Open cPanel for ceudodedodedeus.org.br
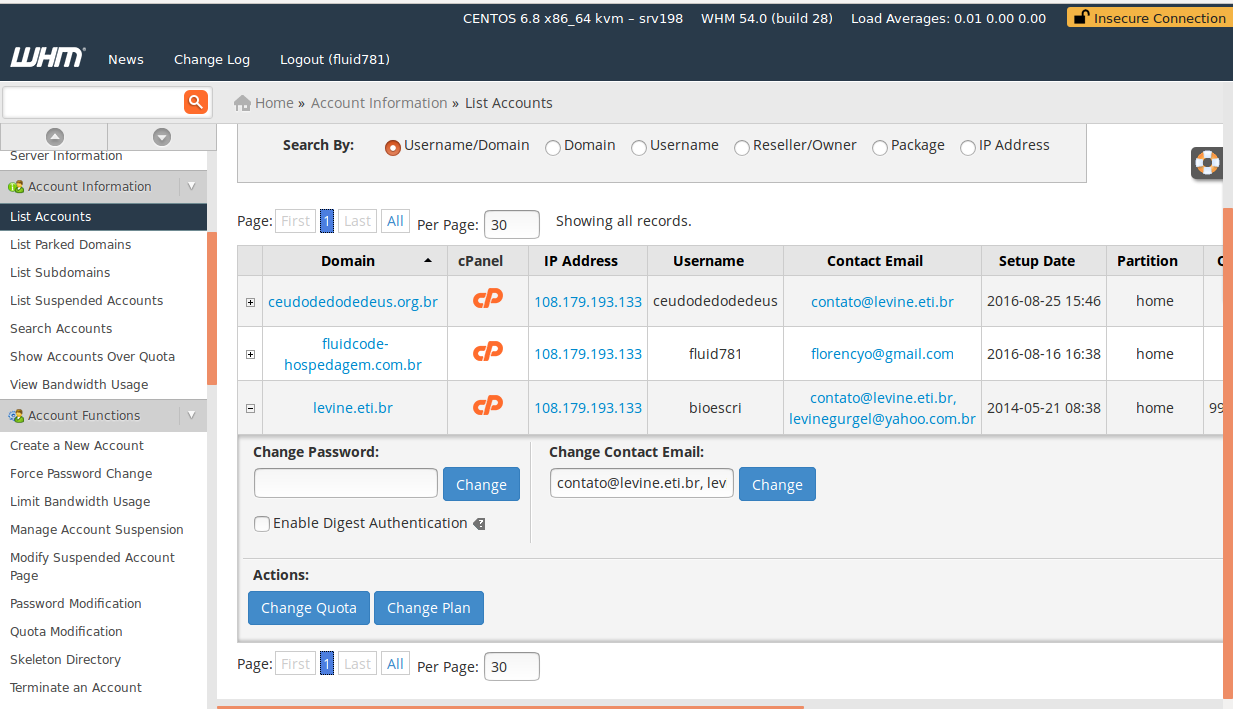The width and height of the screenshot is (1233, 709). [488, 298]
